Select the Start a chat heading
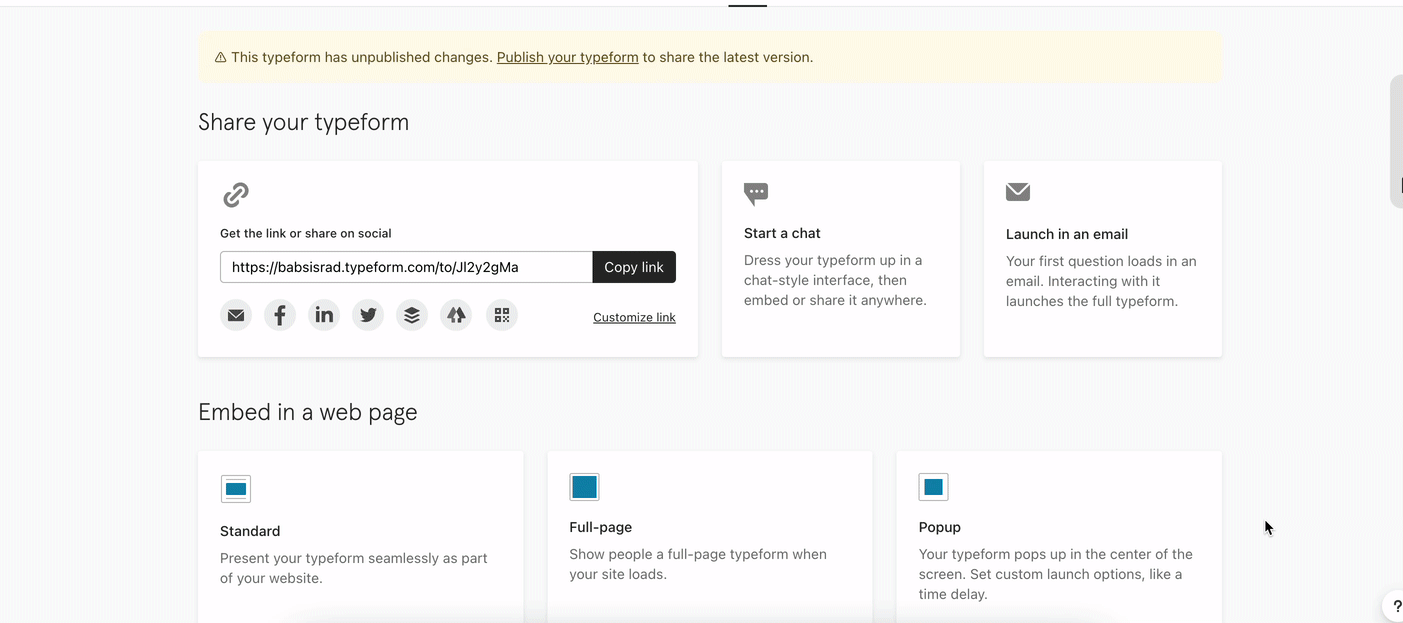This screenshot has height=623, width=1403. point(782,233)
